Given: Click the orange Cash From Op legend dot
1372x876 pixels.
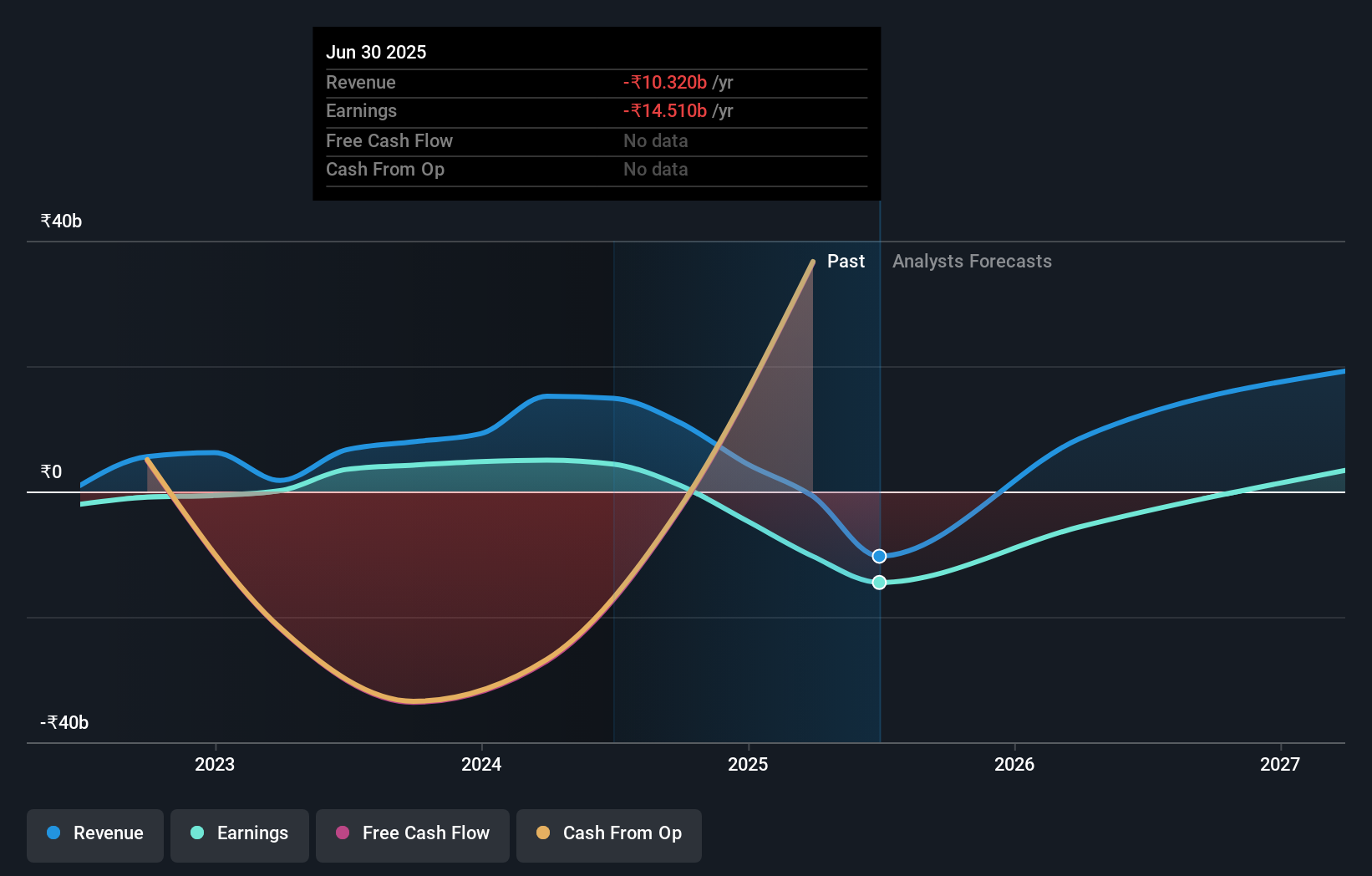Looking at the screenshot, I should coord(543,833).
